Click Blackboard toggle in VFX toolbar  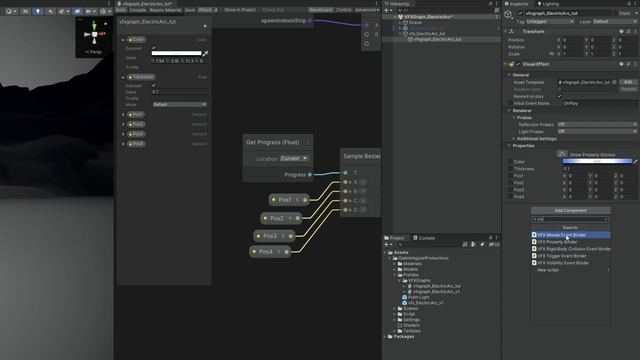click(320, 10)
